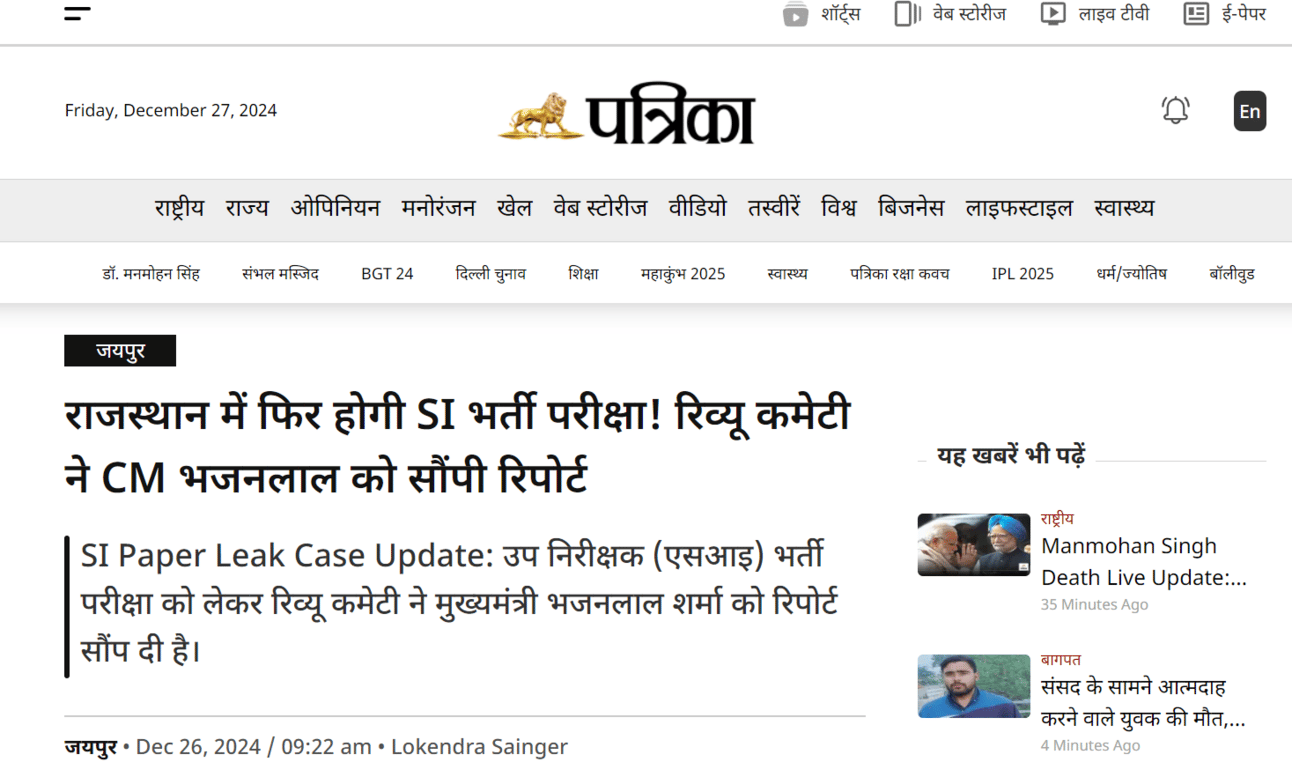Open Manmohan Singh Death Live Update article
This screenshot has height=762, width=1292.
[1144, 562]
